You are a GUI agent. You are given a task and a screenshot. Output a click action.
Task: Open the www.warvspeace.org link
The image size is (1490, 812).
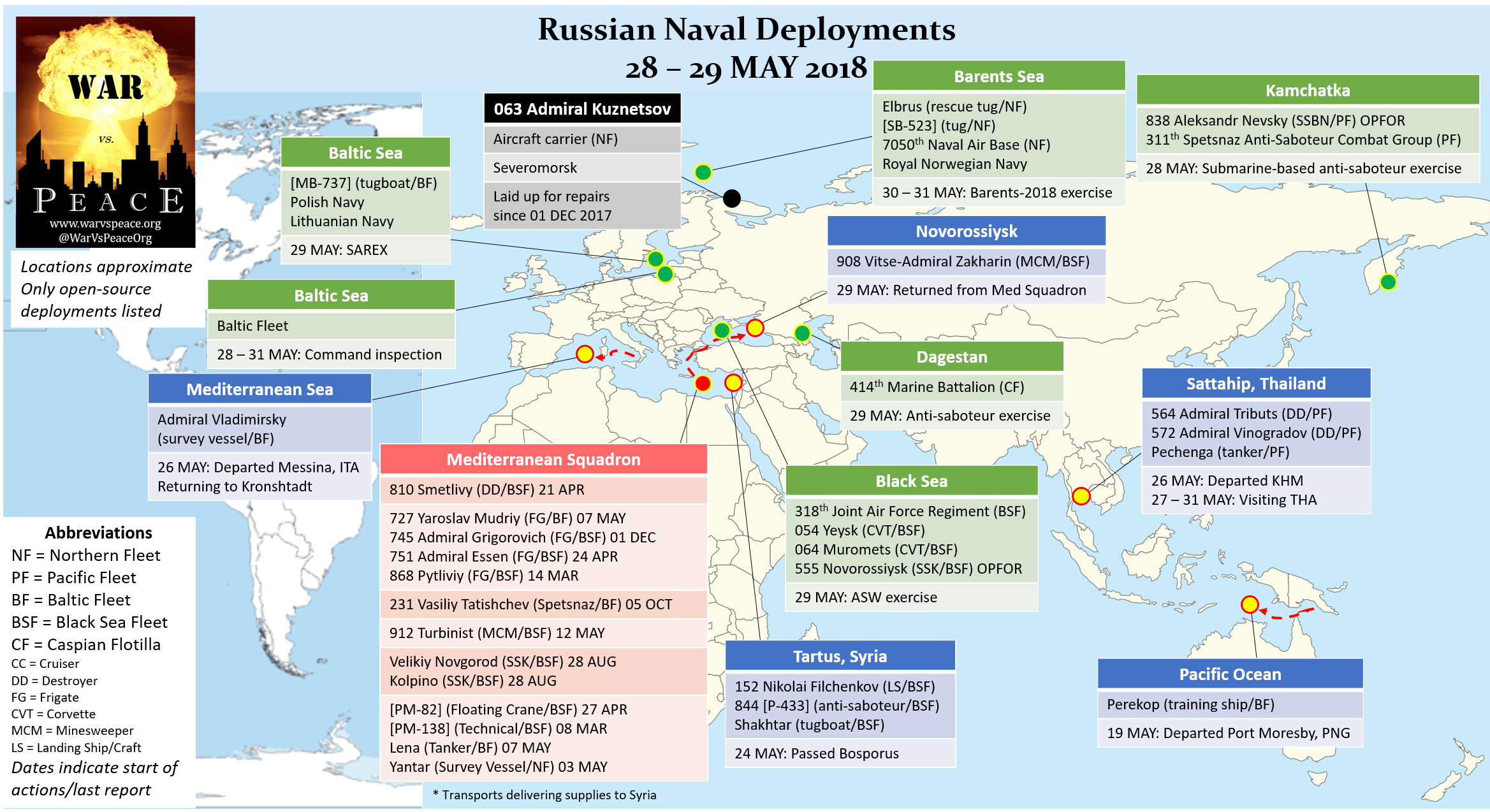(x=105, y=224)
